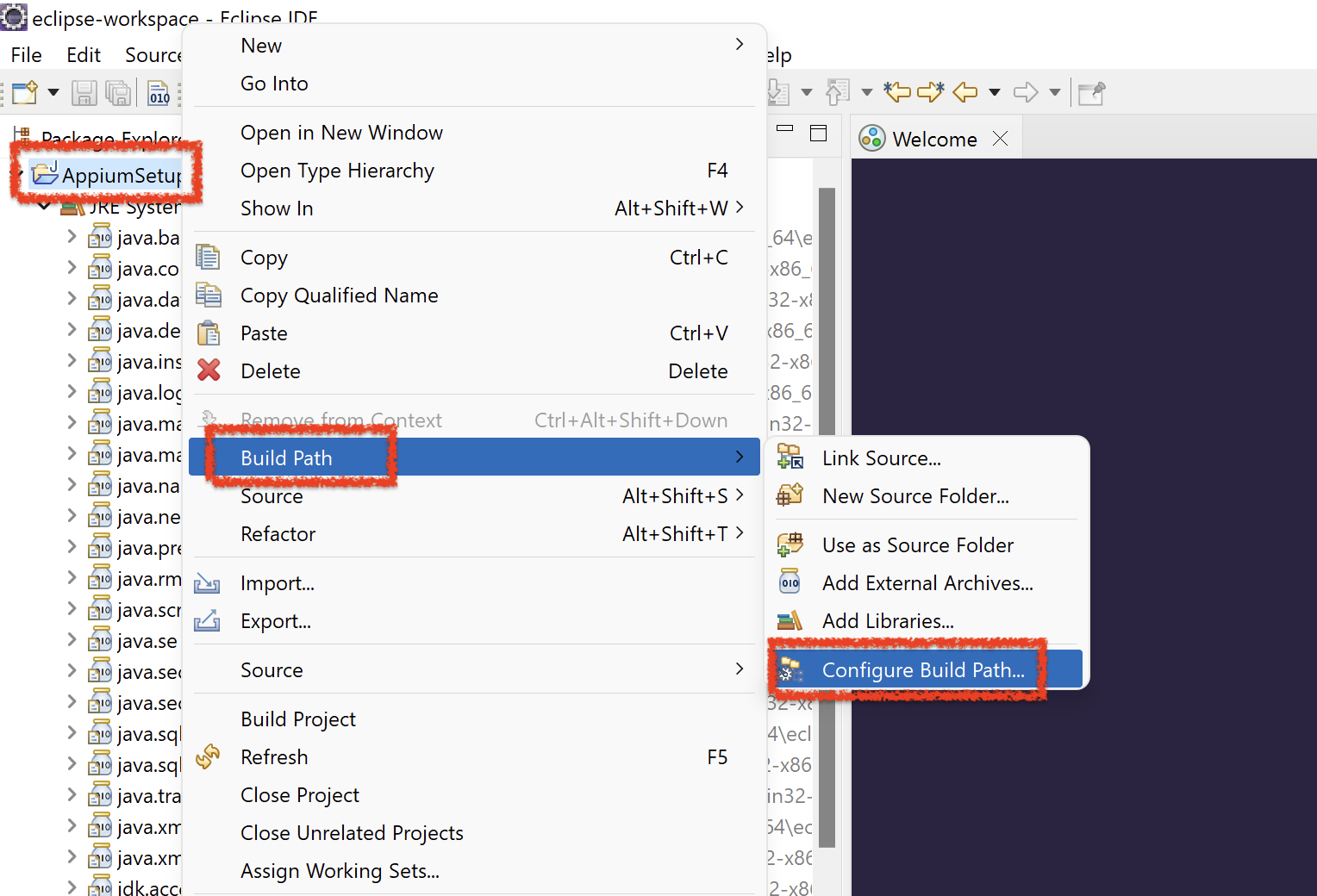Click the Pin Editor toolbar icon
This screenshot has height=896, width=1317.
pos(1091,92)
